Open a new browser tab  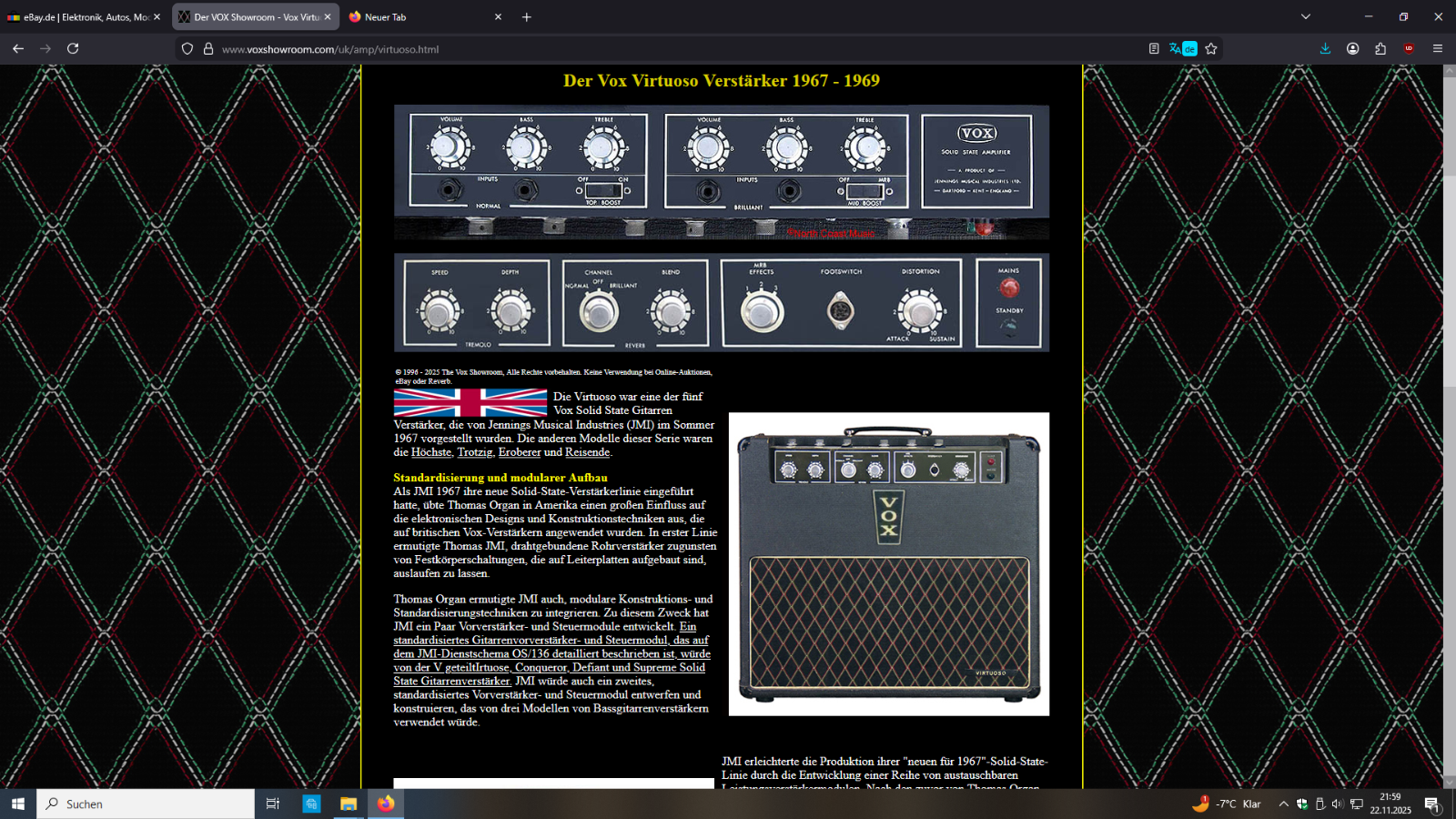point(527,17)
